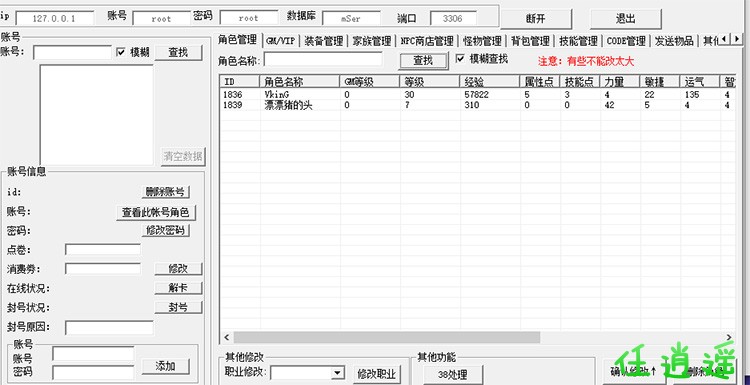Focus the 端口 field showing 3306
Viewport: 750px width, 385px height.
tap(453, 19)
